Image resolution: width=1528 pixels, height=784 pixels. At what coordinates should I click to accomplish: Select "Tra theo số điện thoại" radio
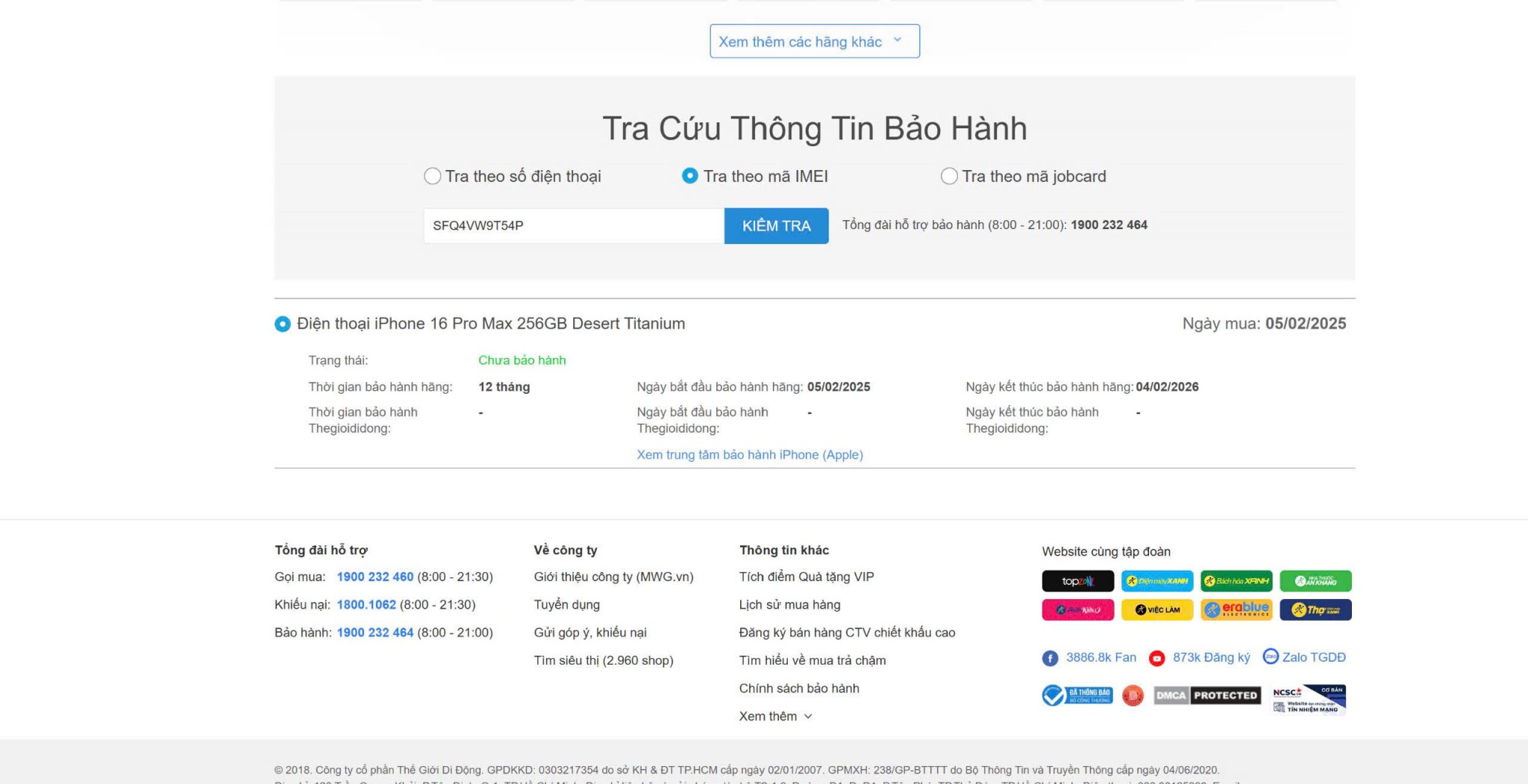click(433, 176)
